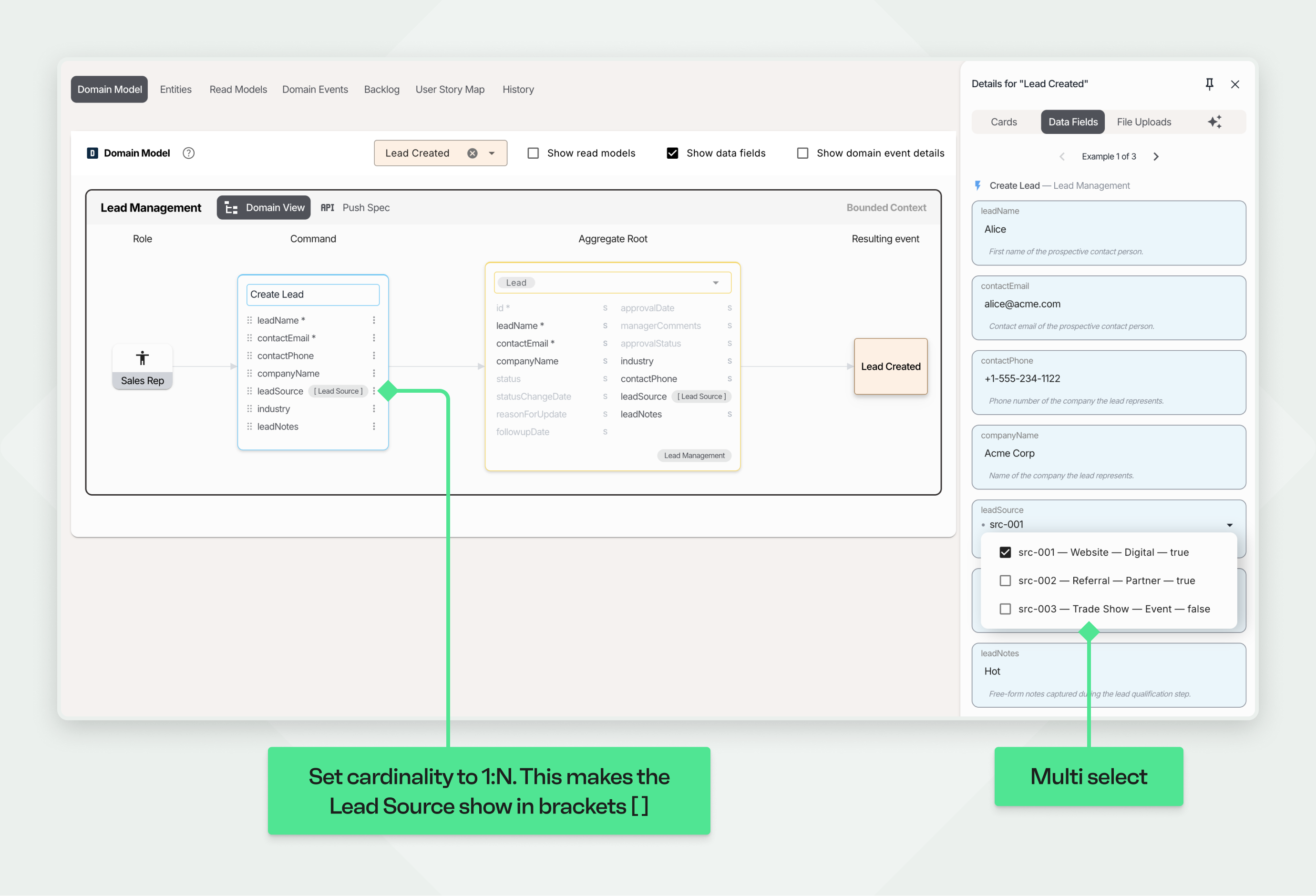Open the Domain Model help icon
Image resolution: width=1316 pixels, height=896 pixels.
click(x=188, y=153)
